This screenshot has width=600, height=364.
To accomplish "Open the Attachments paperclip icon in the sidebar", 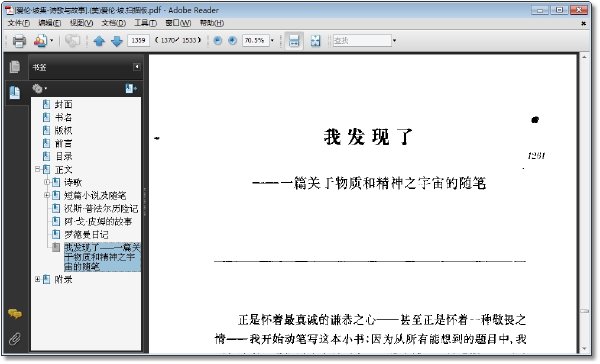I will (x=15, y=338).
